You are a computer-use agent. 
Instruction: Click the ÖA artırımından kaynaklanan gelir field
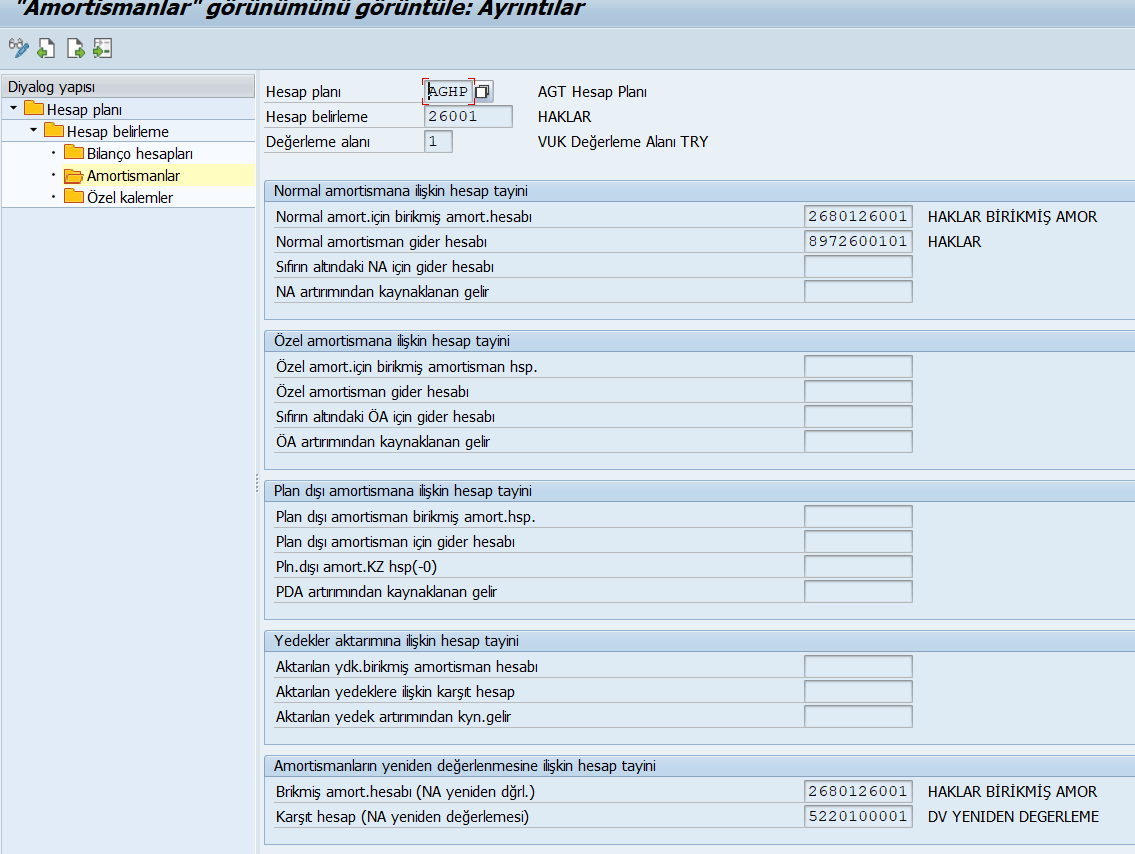pos(858,441)
